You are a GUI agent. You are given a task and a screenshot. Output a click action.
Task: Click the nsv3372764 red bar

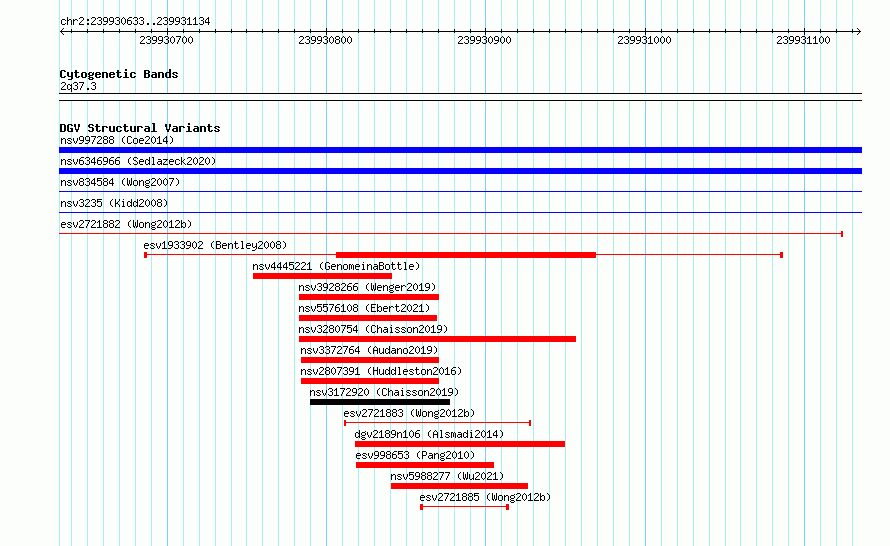(370, 360)
